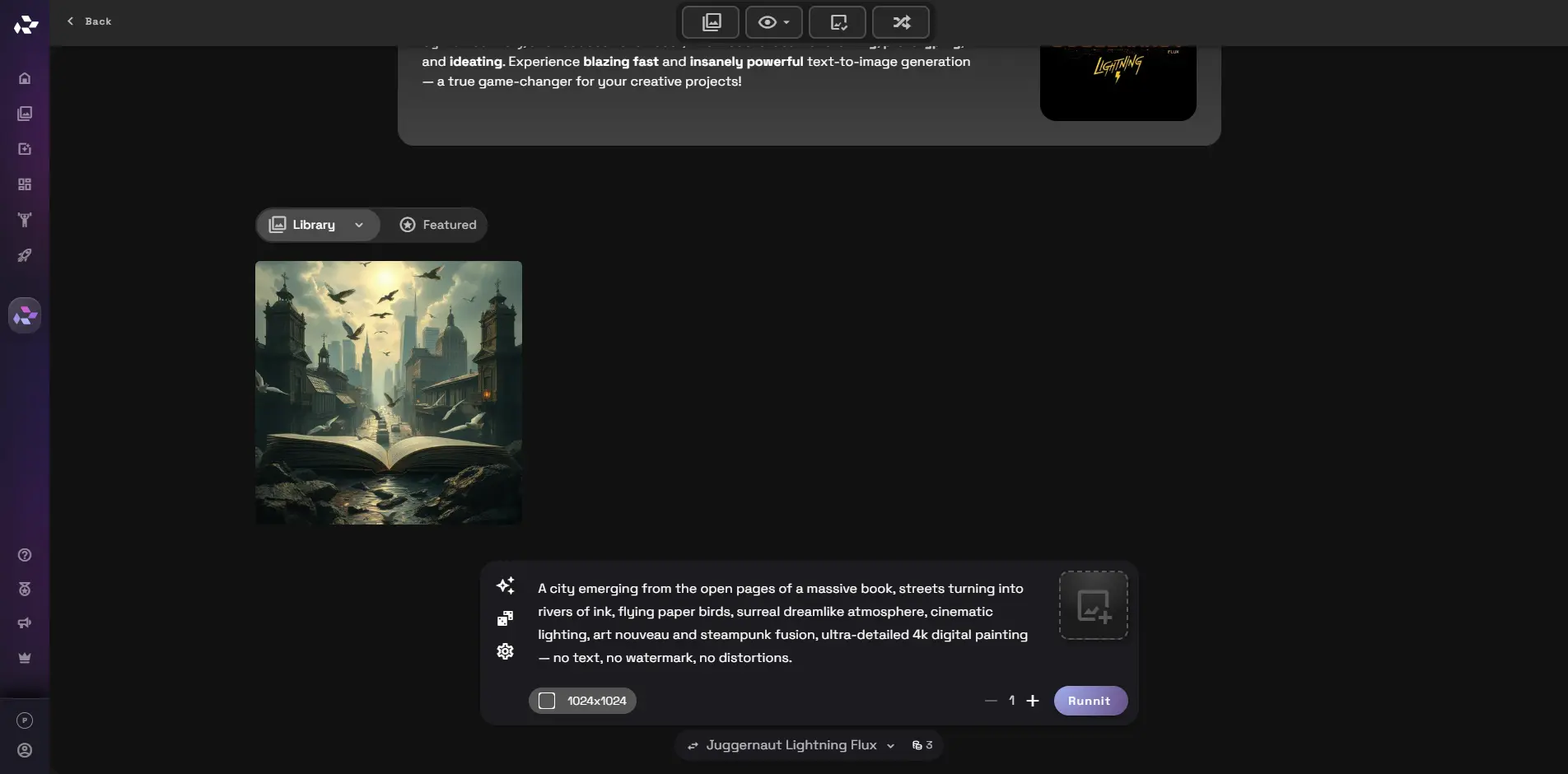Click the image gallery toolbar button

click(x=711, y=22)
